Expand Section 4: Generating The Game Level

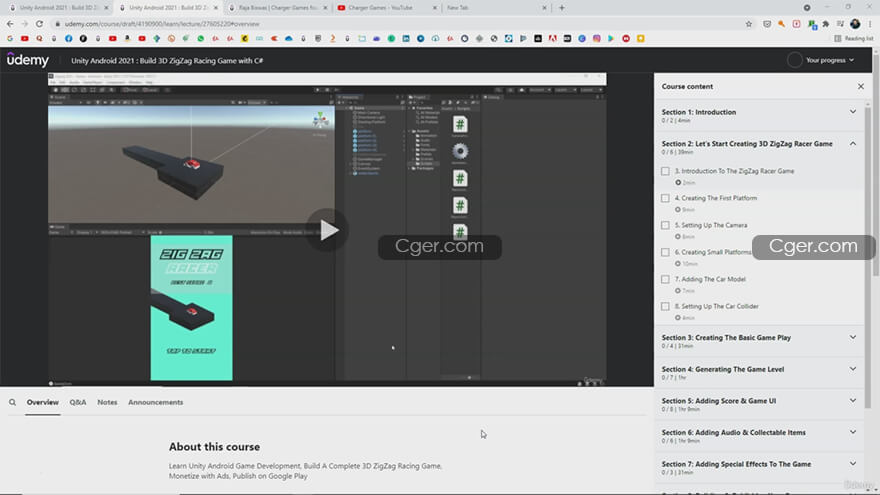coord(759,373)
